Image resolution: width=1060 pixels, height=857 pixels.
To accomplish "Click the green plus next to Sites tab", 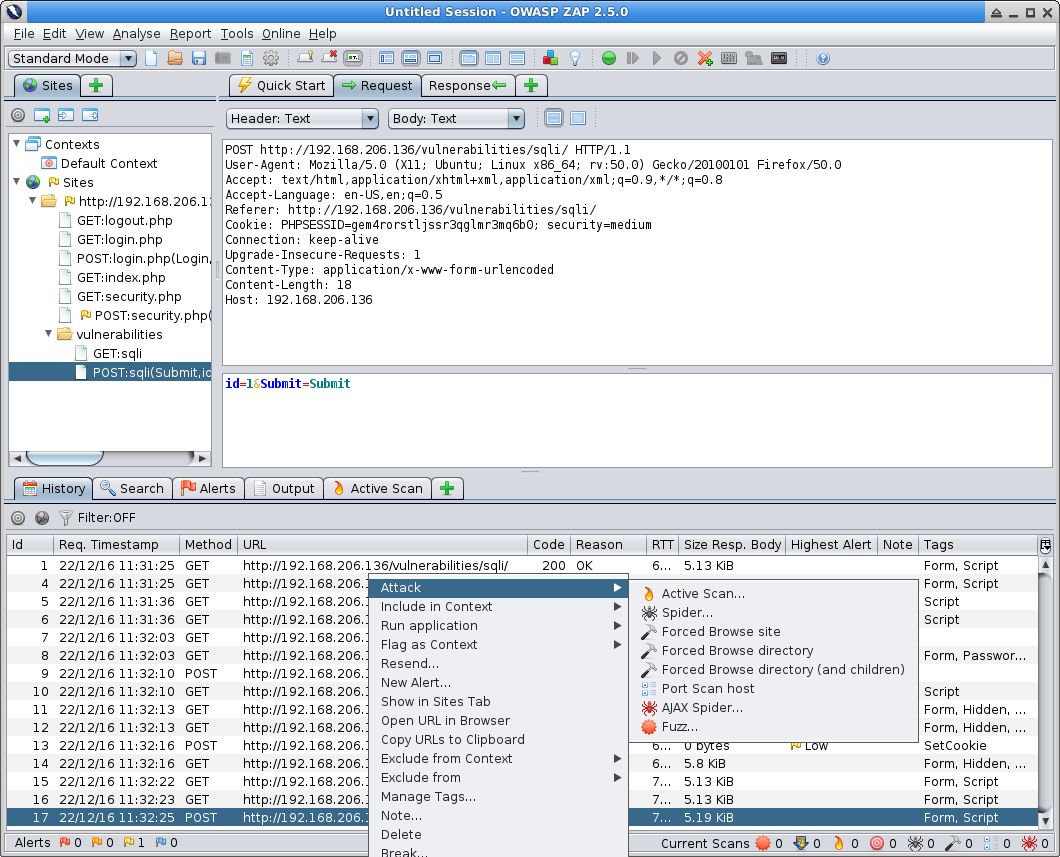I will point(96,85).
